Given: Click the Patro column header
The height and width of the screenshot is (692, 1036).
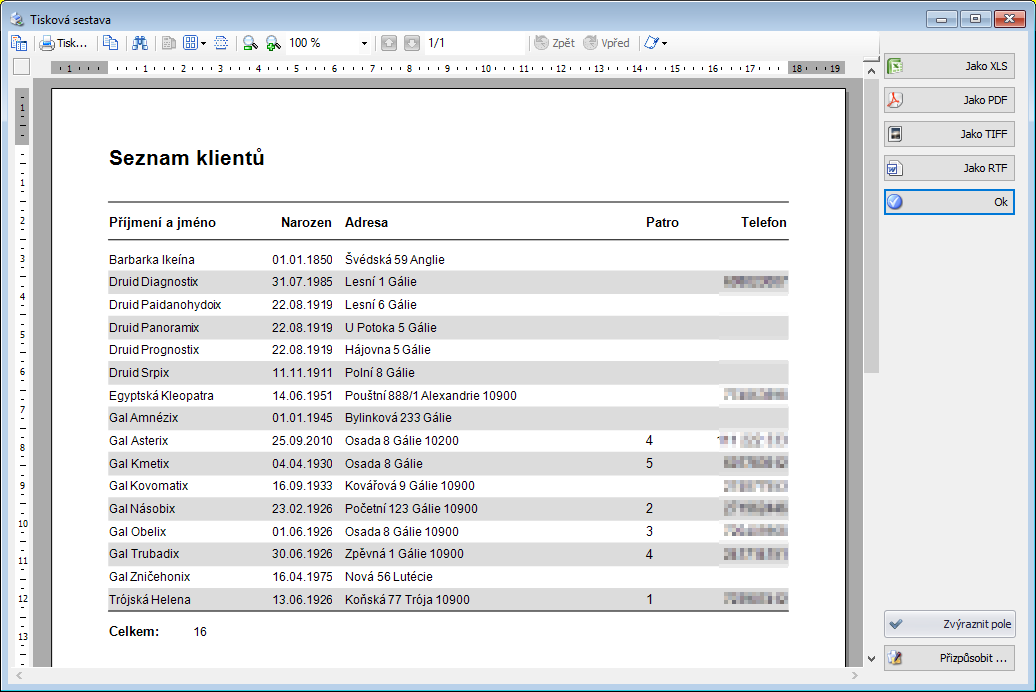Looking at the screenshot, I should [x=662, y=223].
